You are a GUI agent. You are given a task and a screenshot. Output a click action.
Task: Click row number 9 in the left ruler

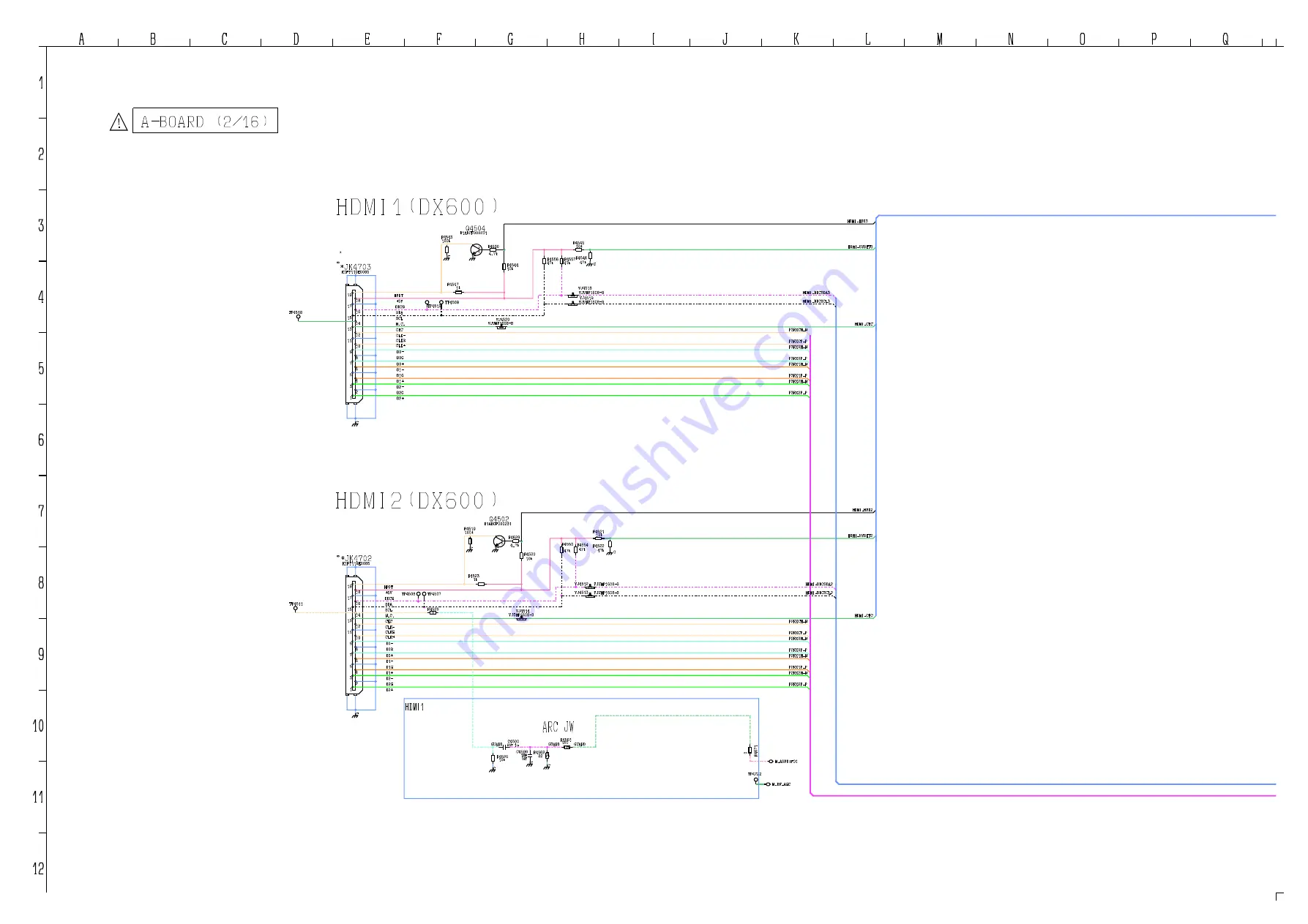coord(41,654)
